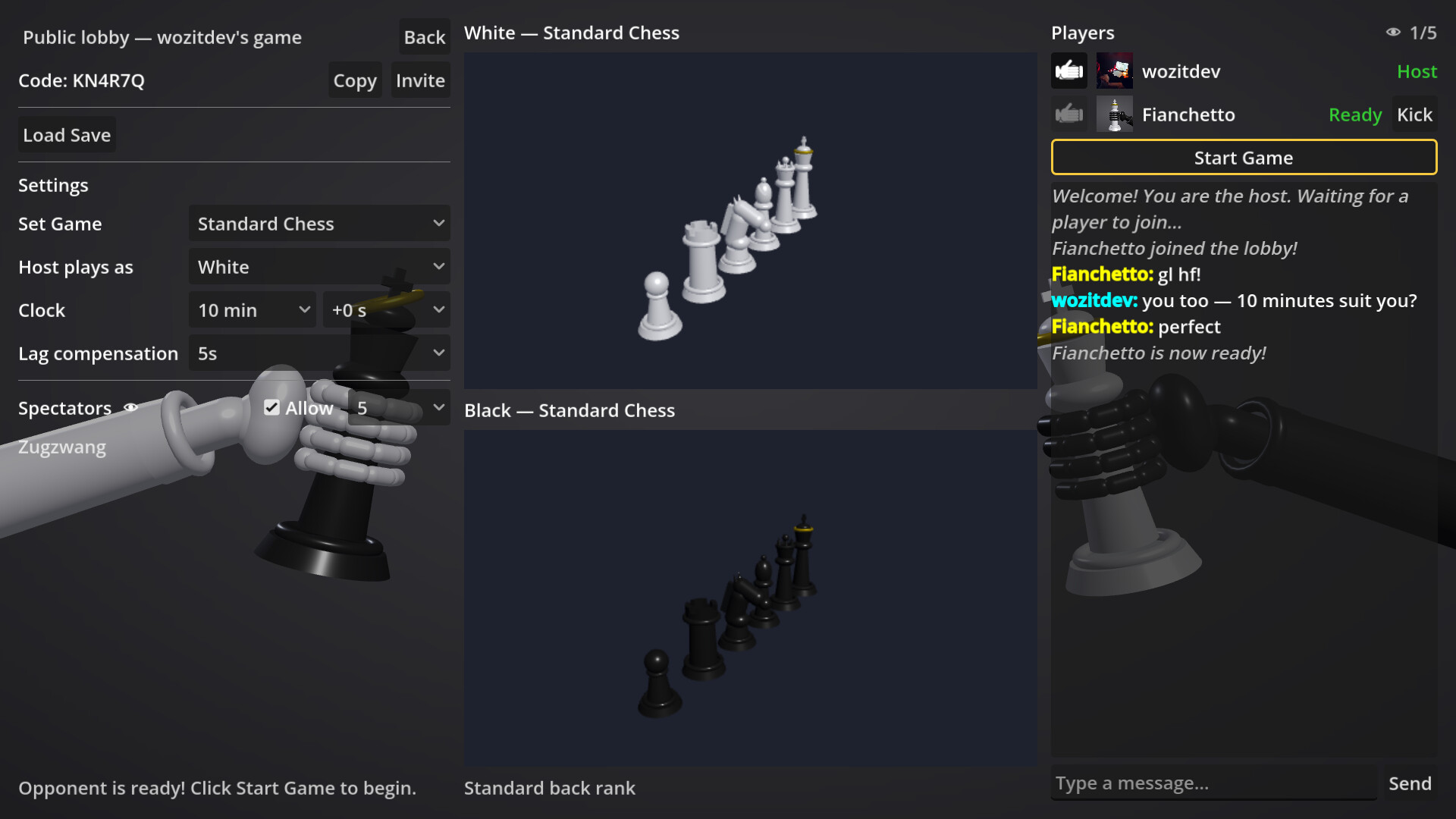Open the +0 s increment dropdown
1456x819 pixels.
pyautogui.click(x=387, y=310)
